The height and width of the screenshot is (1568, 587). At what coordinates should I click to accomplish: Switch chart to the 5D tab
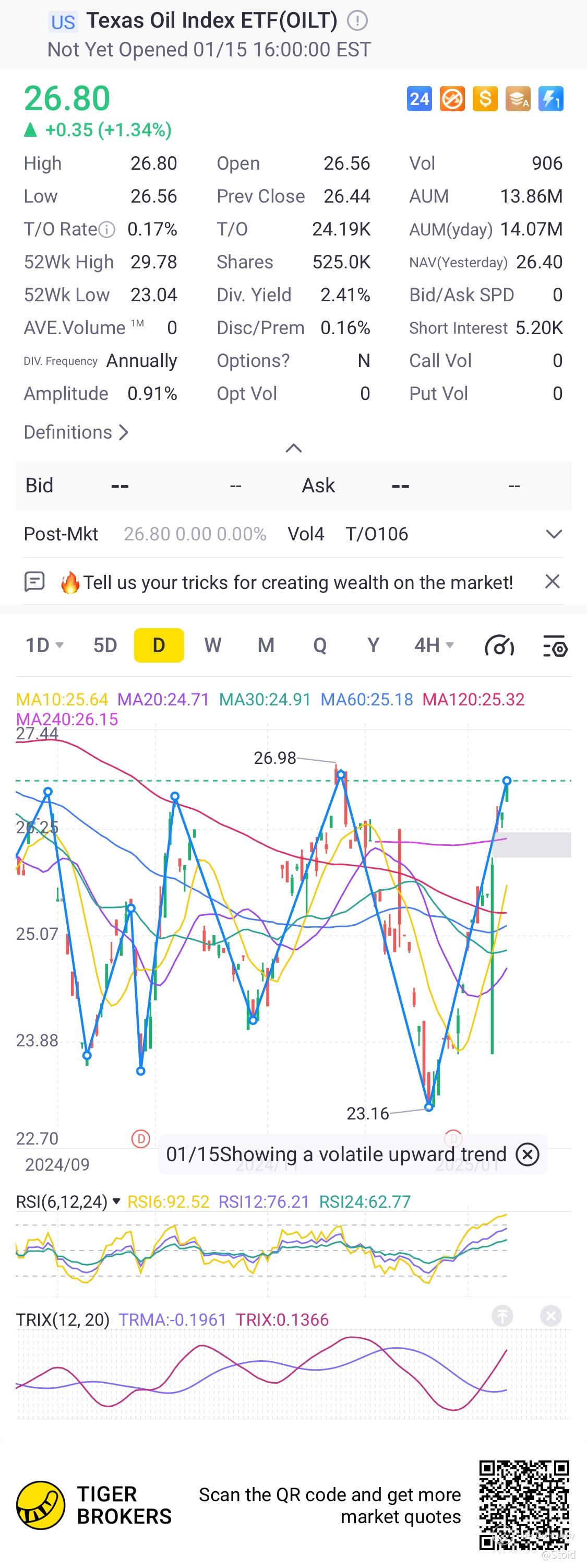point(105,645)
